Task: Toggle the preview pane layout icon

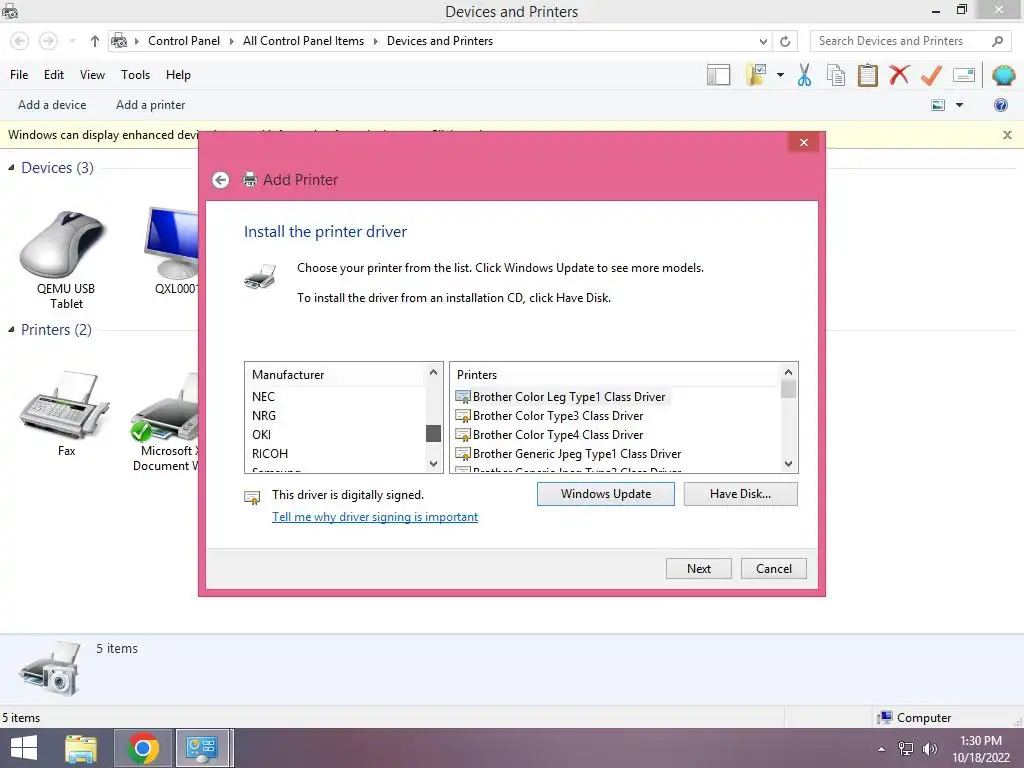Action: (718, 75)
